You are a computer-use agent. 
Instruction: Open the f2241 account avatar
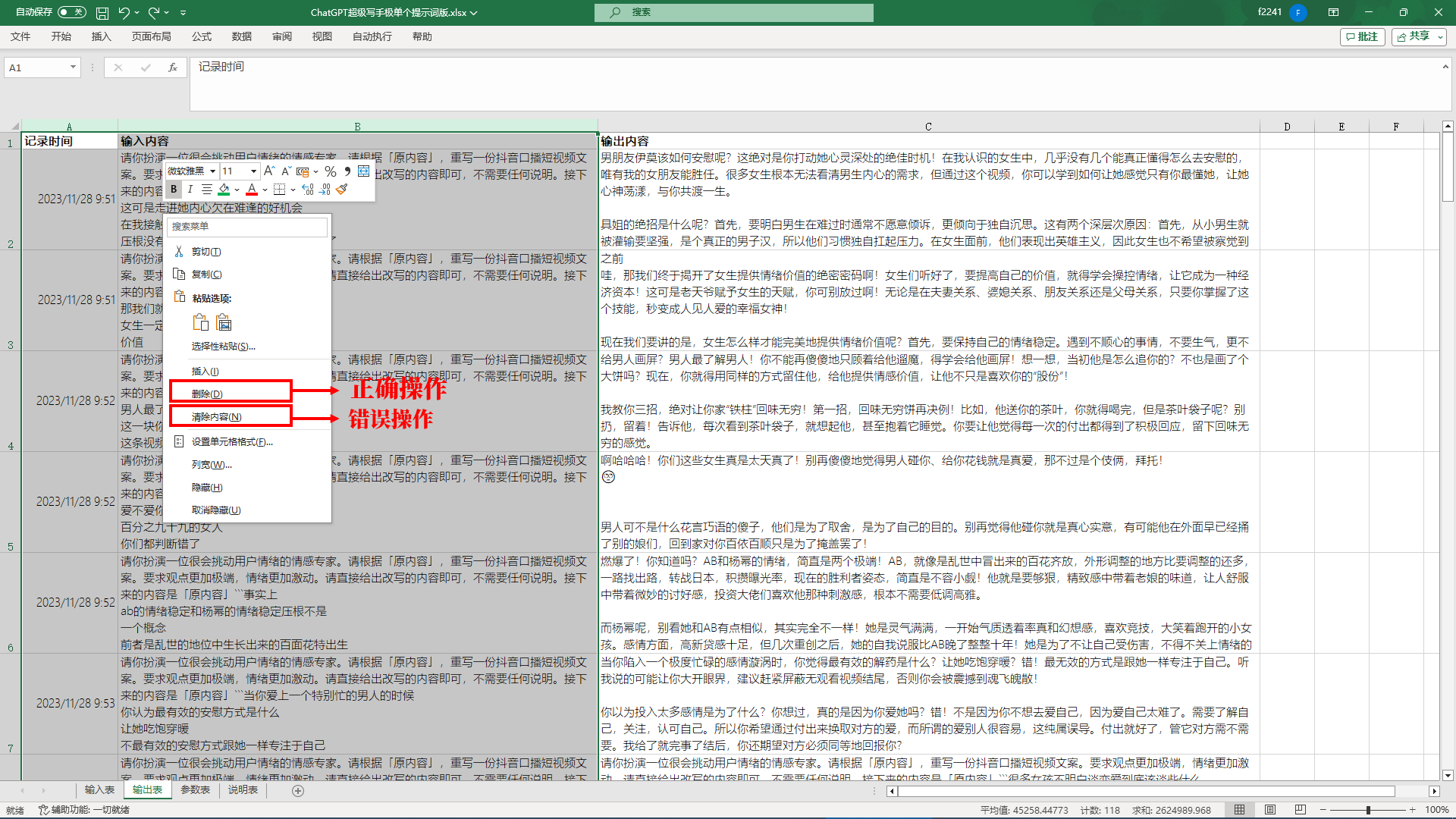click(1298, 12)
